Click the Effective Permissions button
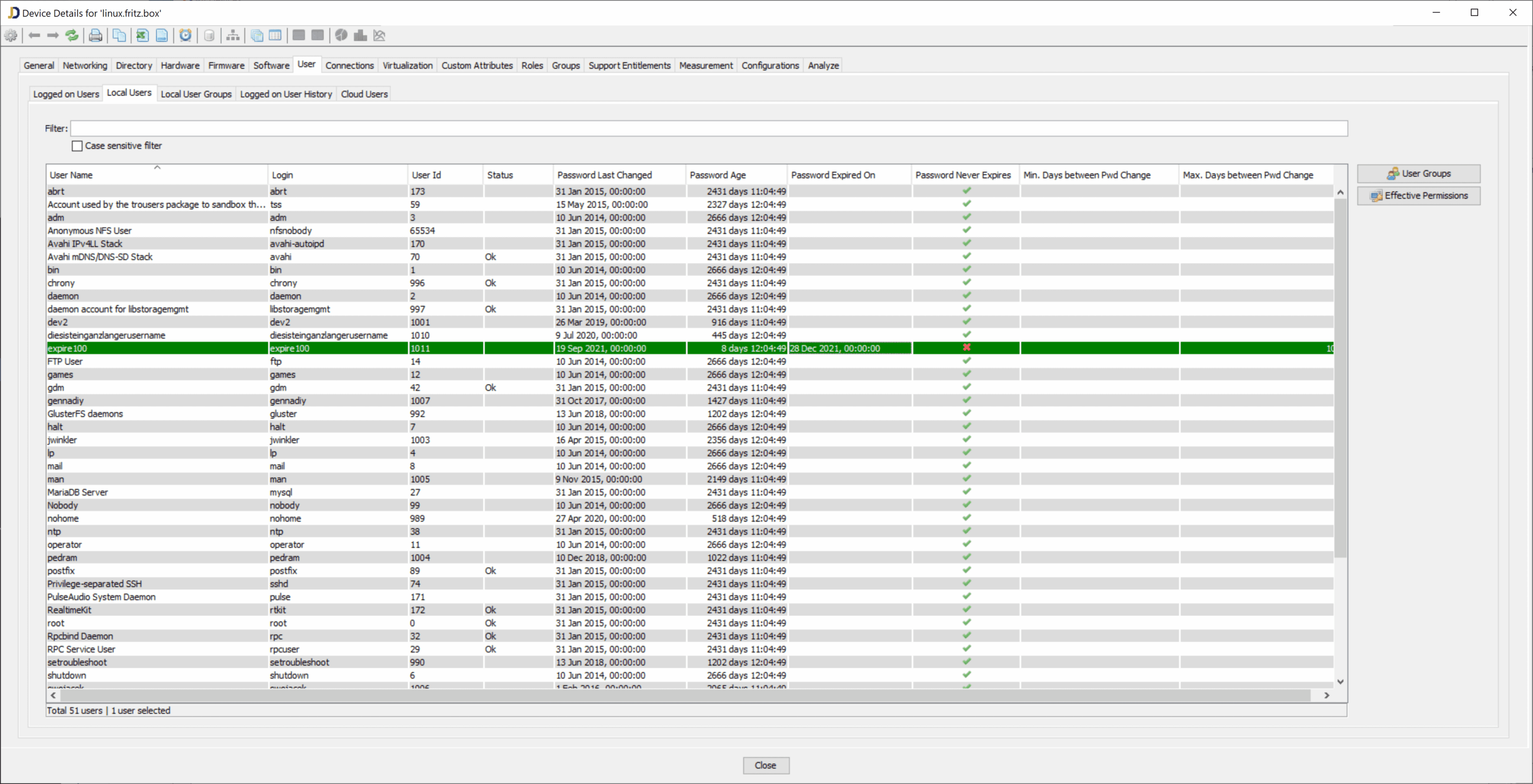 pos(1418,196)
